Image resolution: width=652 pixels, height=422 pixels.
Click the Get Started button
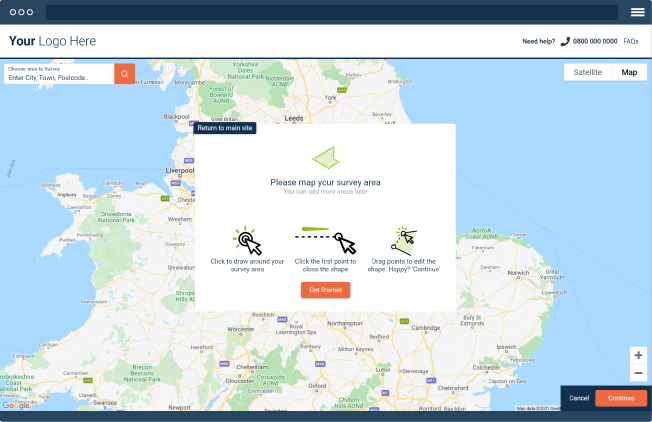pos(326,290)
